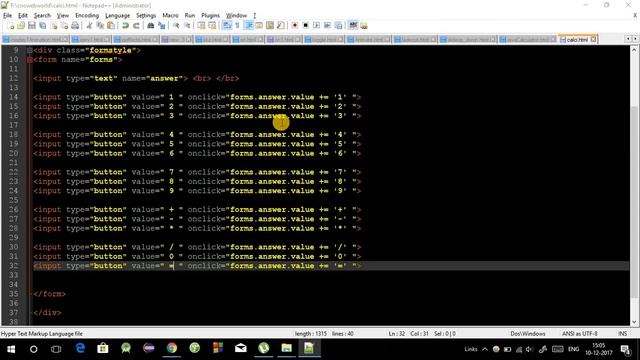
Task: Click the Save recorded macro icon
Action: tap(338, 26)
